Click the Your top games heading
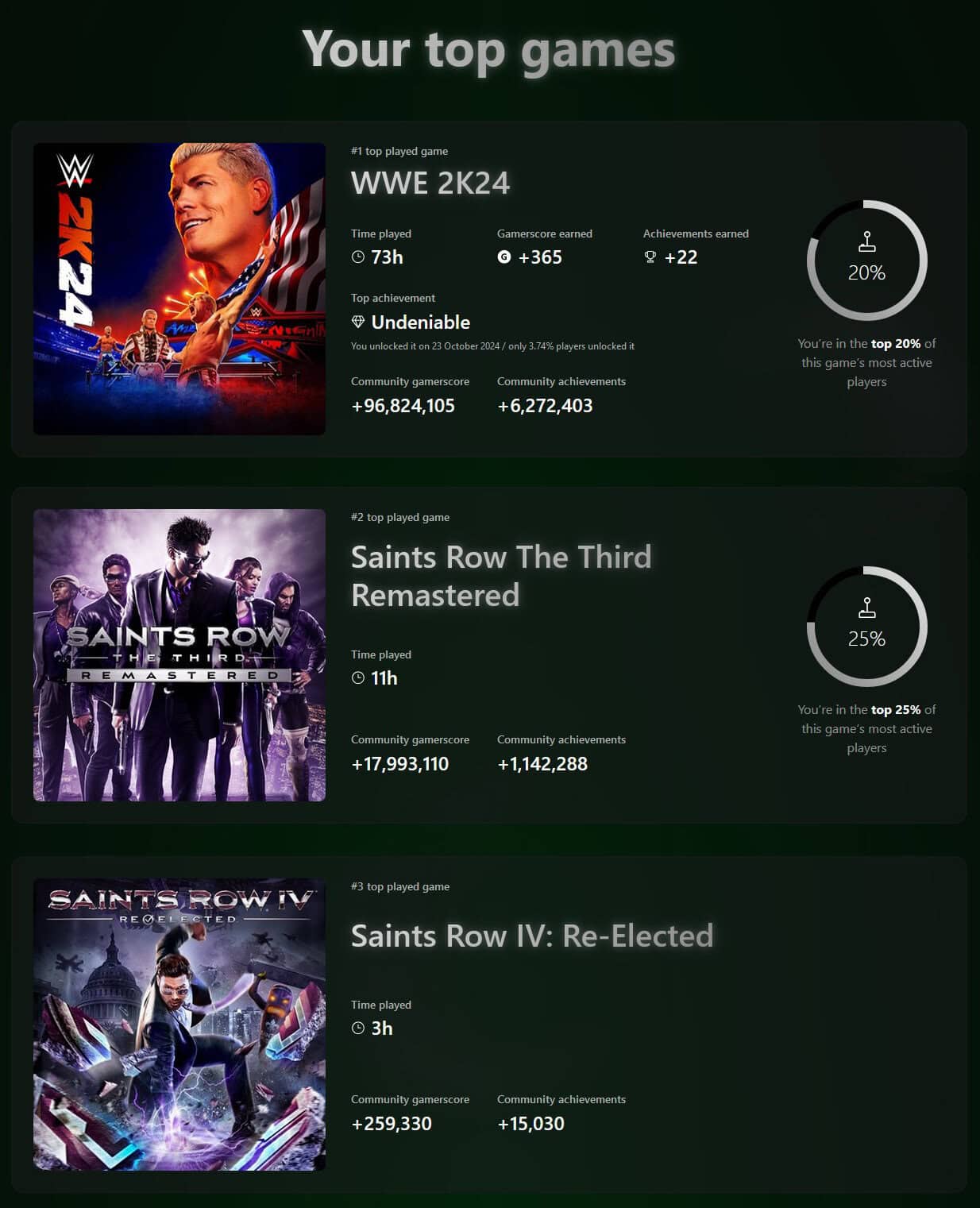The height and width of the screenshot is (1208, 980). [488, 50]
